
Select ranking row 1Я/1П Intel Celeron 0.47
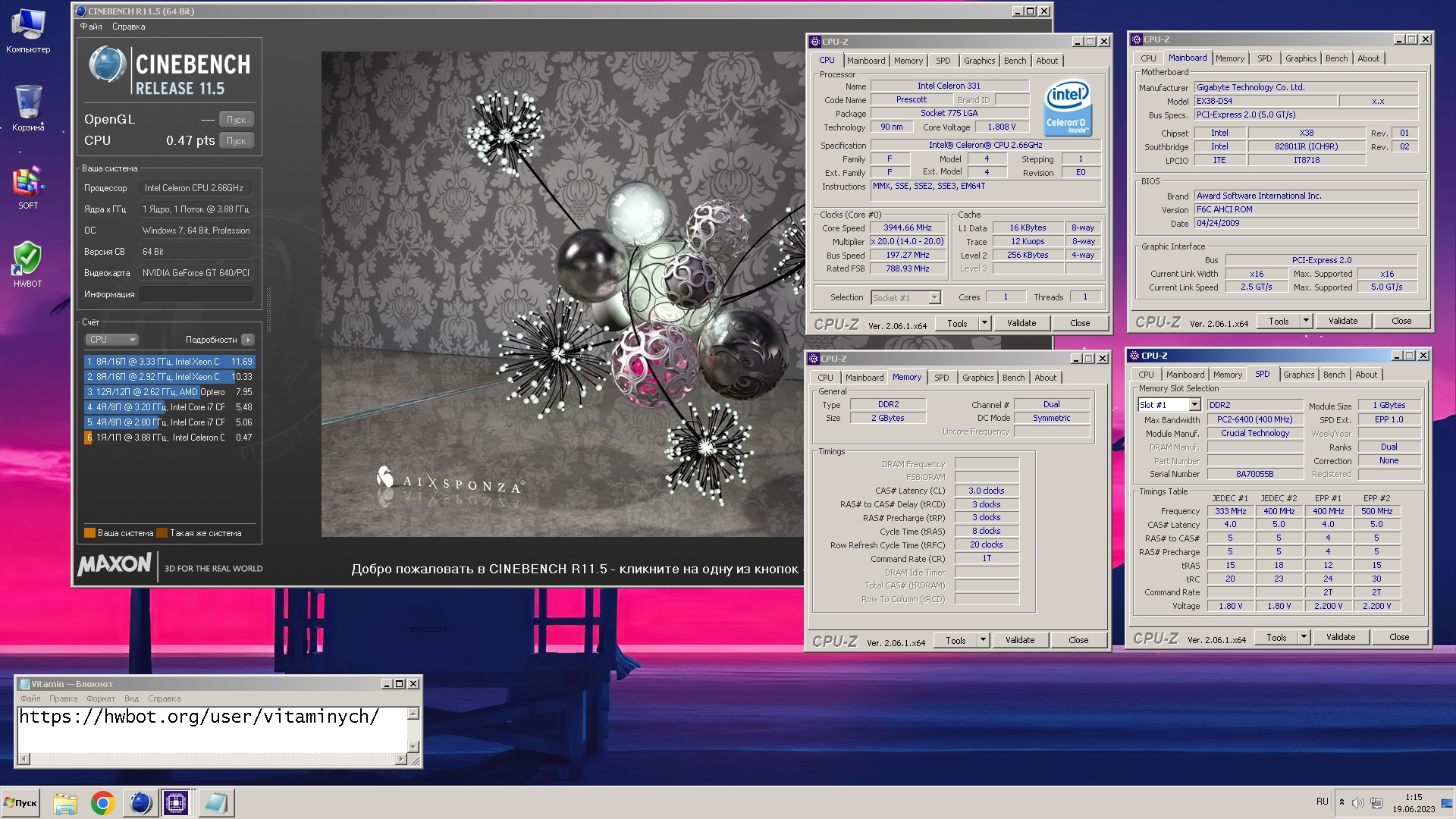[169, 438]
